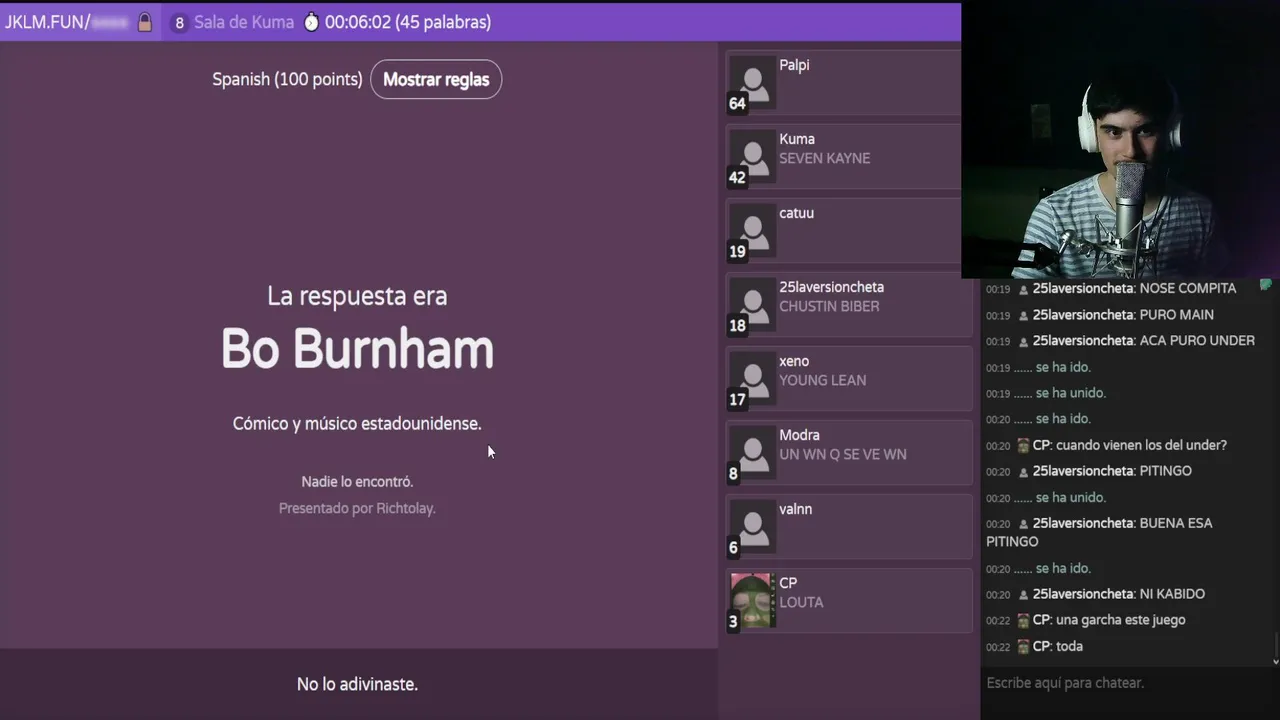This screenshot has height=720, width=1280.
Task: Click the streamer webcam overlay
Action: point(1120,140)
